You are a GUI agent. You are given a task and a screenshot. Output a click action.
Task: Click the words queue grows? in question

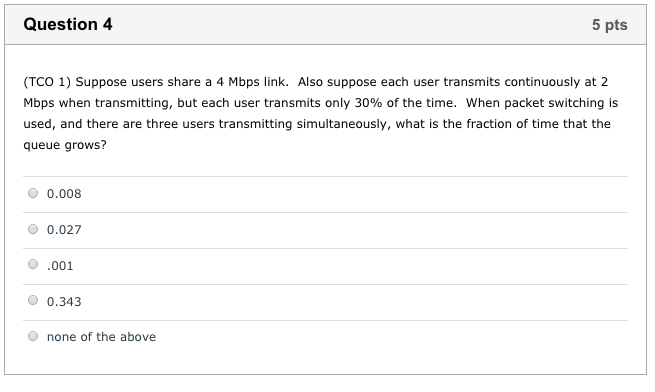(65, 145)
